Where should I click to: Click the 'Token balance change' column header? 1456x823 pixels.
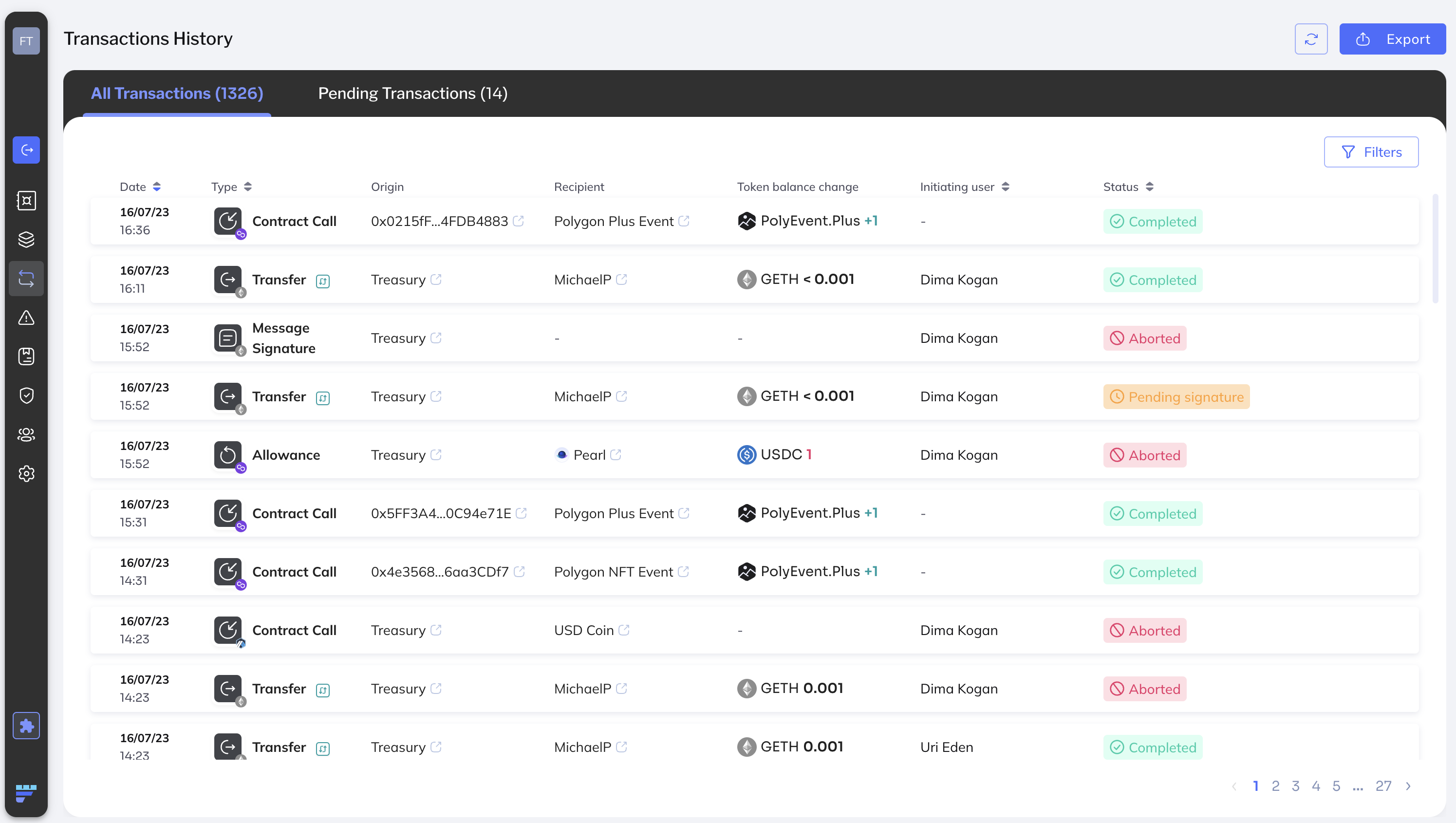[798, 187]
